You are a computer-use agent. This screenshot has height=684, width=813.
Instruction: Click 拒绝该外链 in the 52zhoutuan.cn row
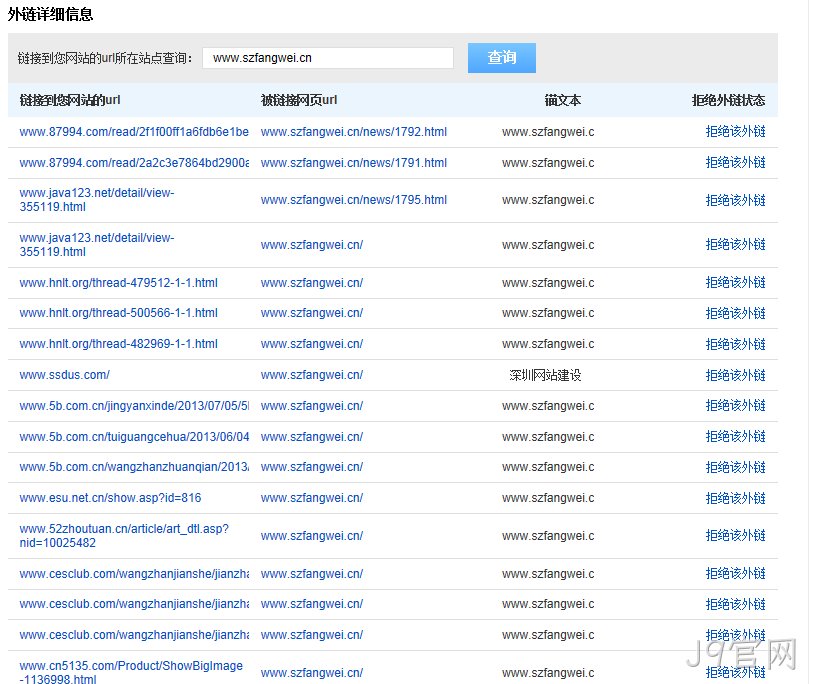tap(735, 536)
